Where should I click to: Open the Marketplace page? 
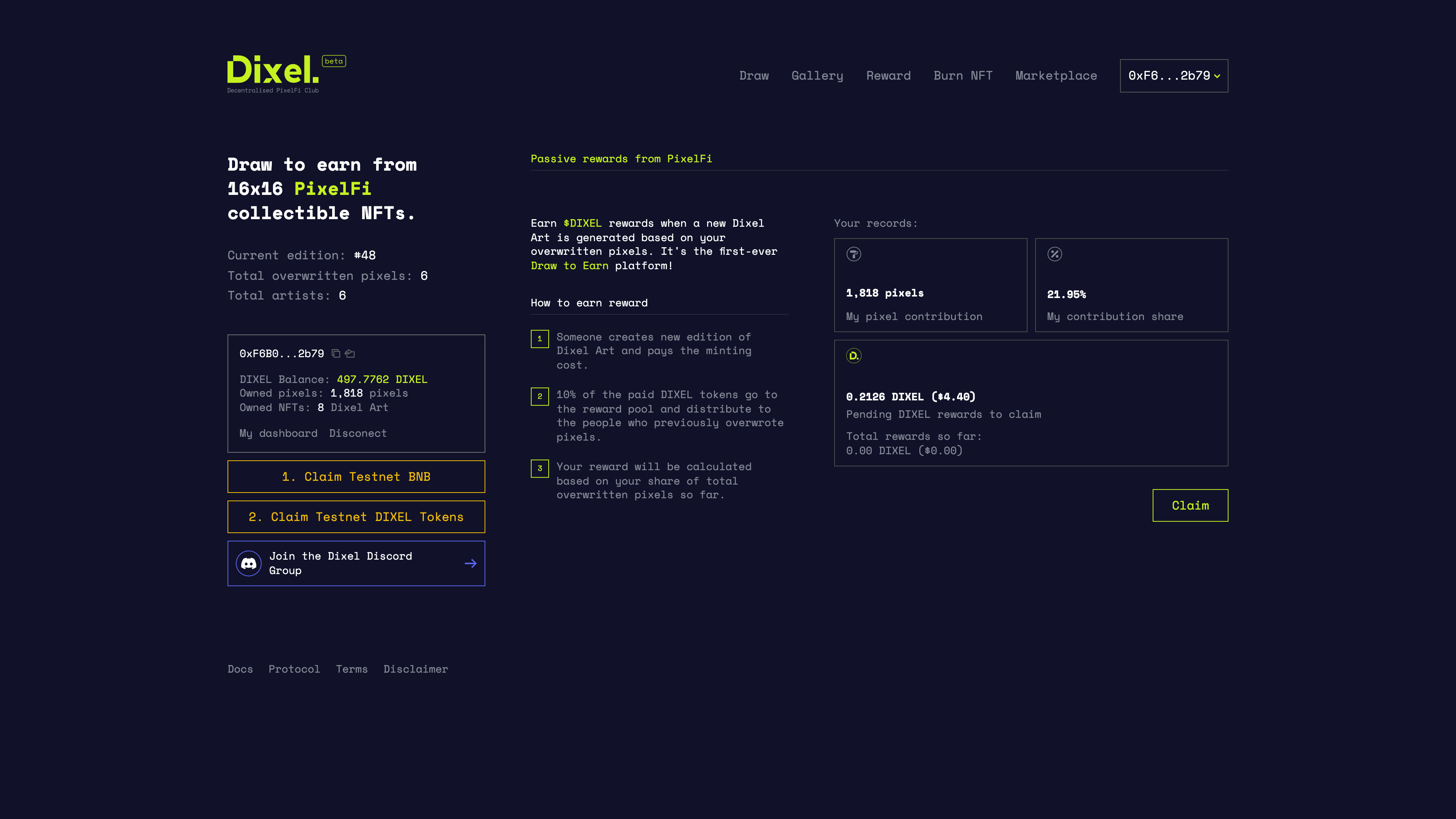pos(1056,76)
